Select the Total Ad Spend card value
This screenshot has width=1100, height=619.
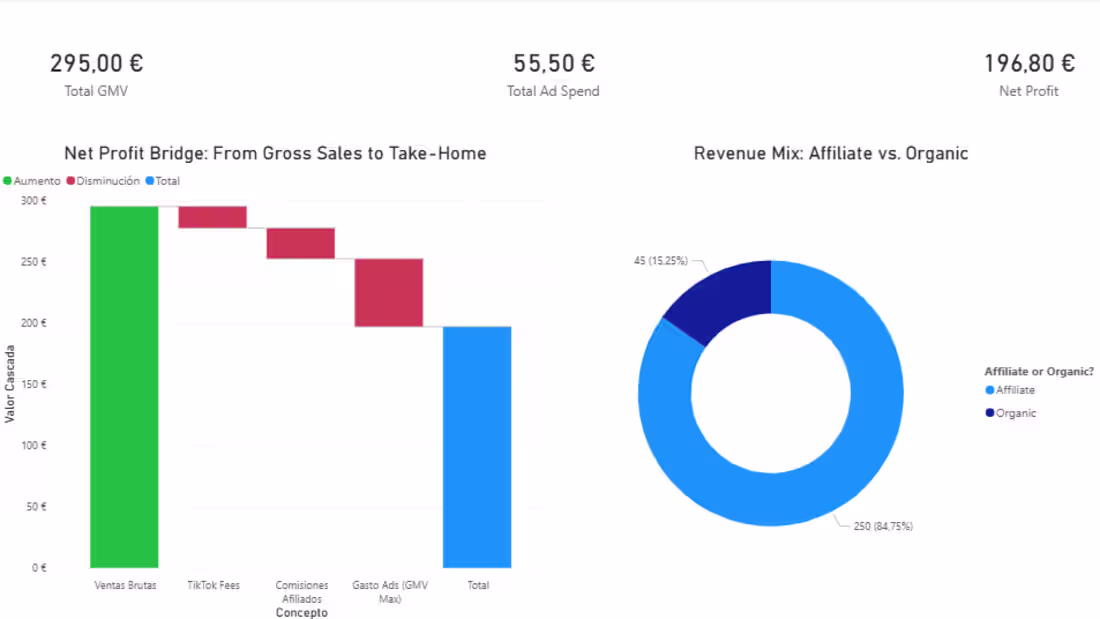point(553,62)
